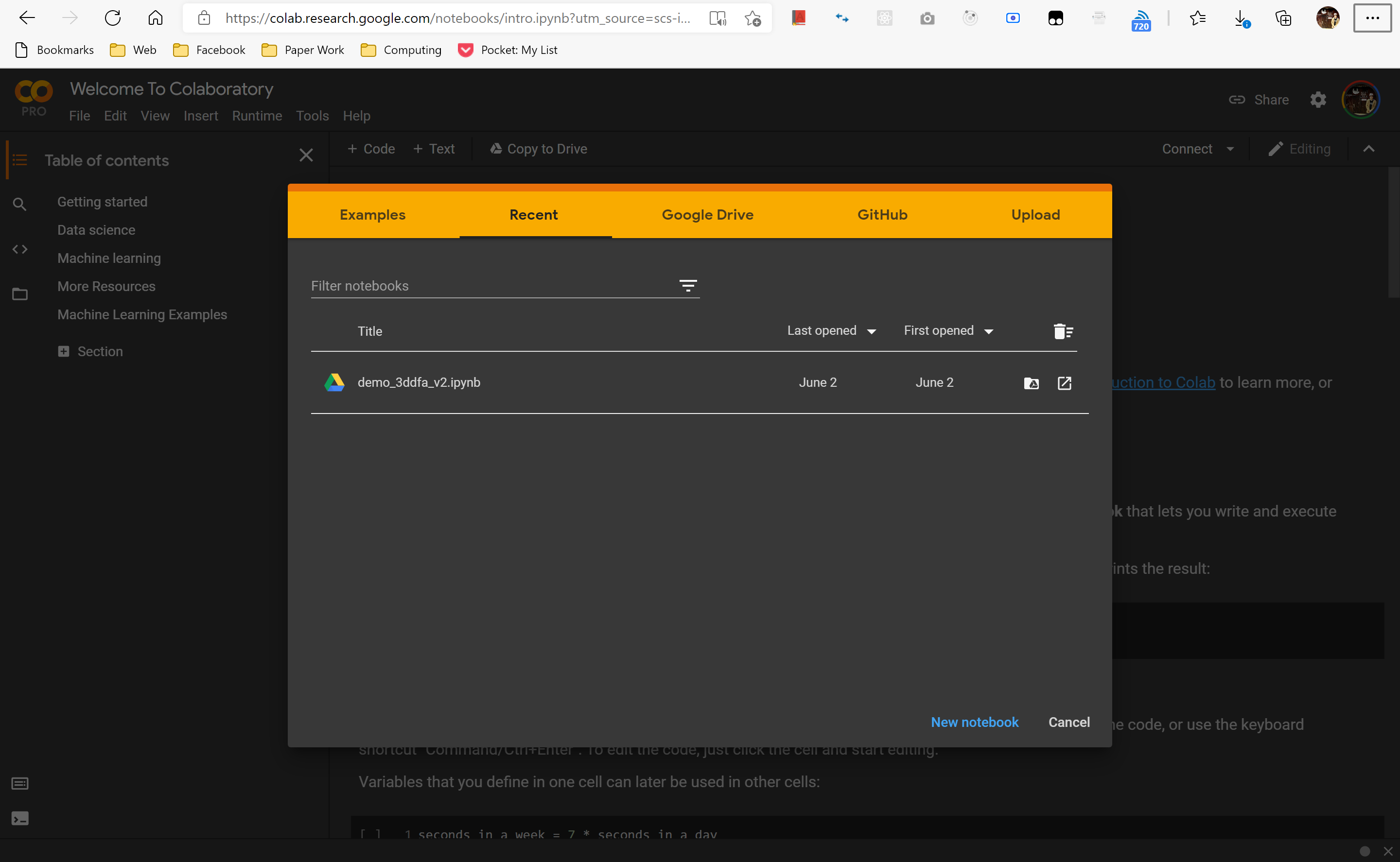The height and width of the screenshot is (862, 1400).
Task: Click the filter options icon
Action: click(688, 286)
